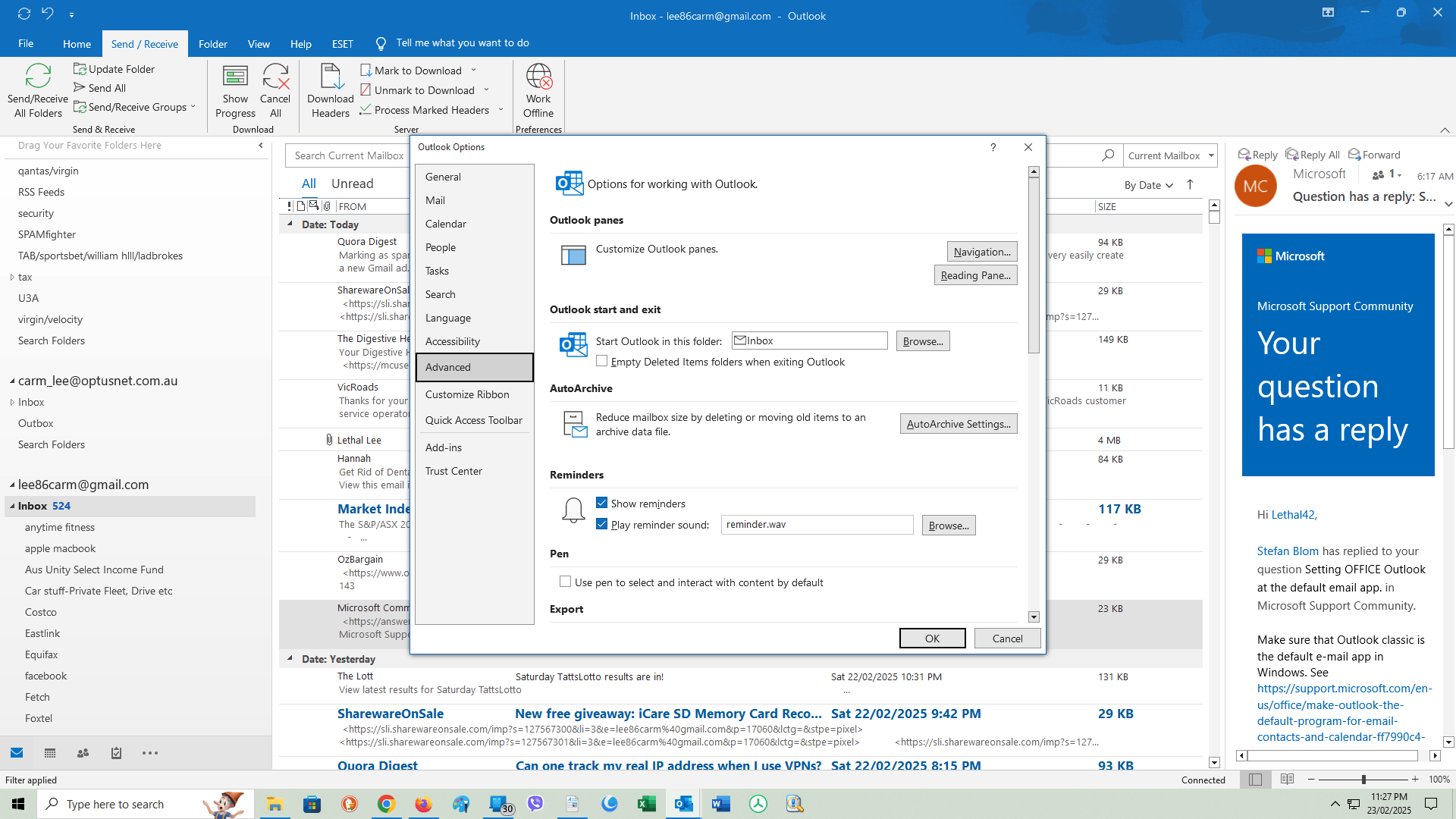The width and height of the screenshot is (1456, 819).
Task: Click the reminder sound file field
Action: click(x=817, y=525)
